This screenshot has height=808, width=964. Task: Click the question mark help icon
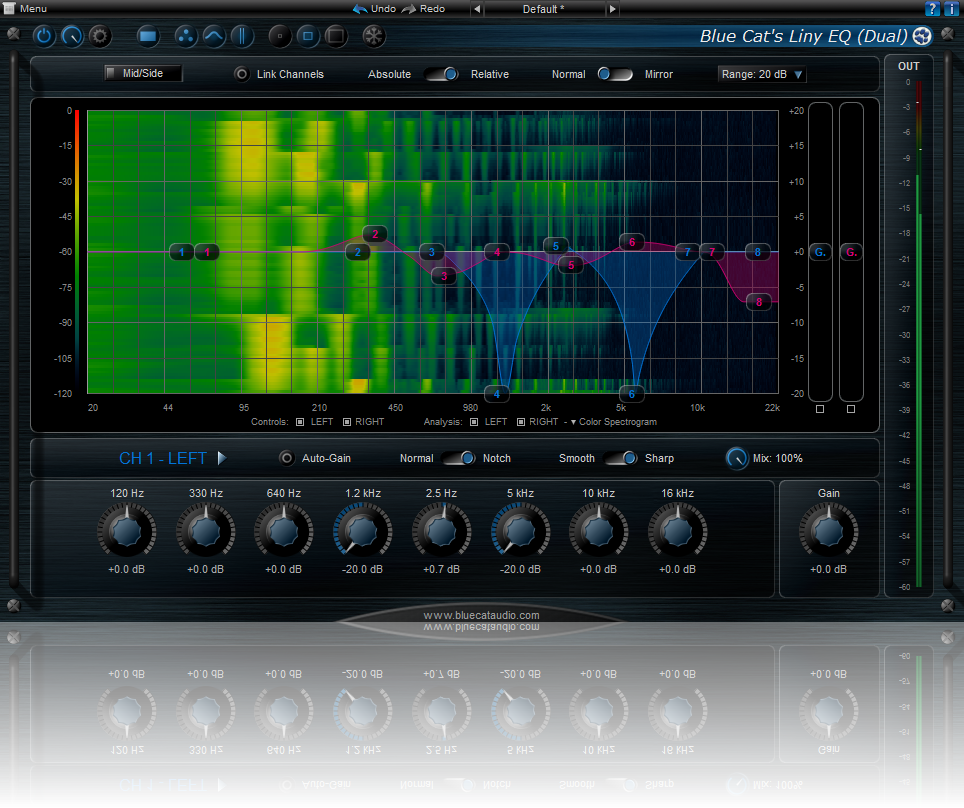(x=932, y=8)
